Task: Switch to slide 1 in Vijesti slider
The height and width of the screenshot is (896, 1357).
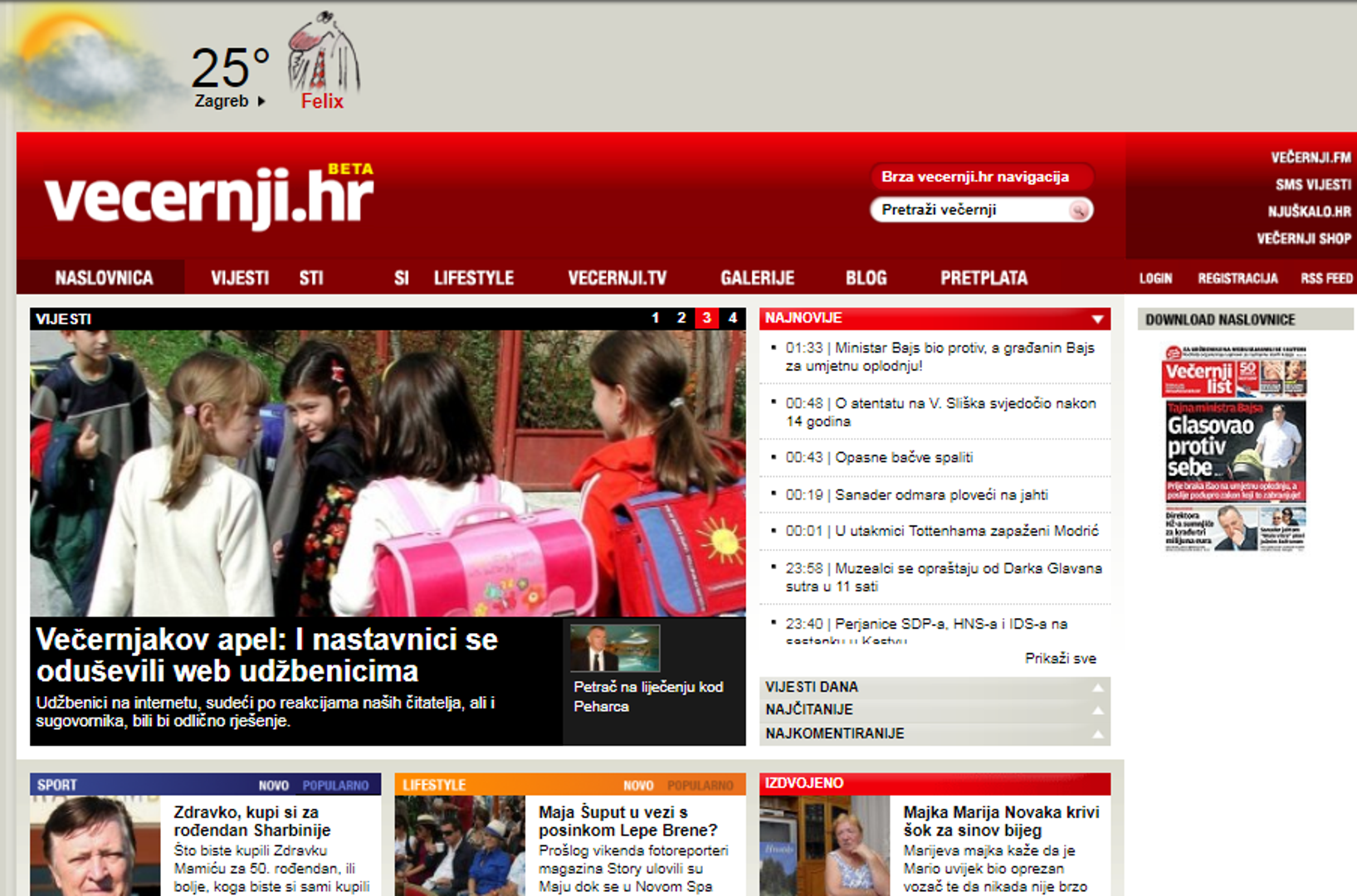Action: click(x=655, y=318)
